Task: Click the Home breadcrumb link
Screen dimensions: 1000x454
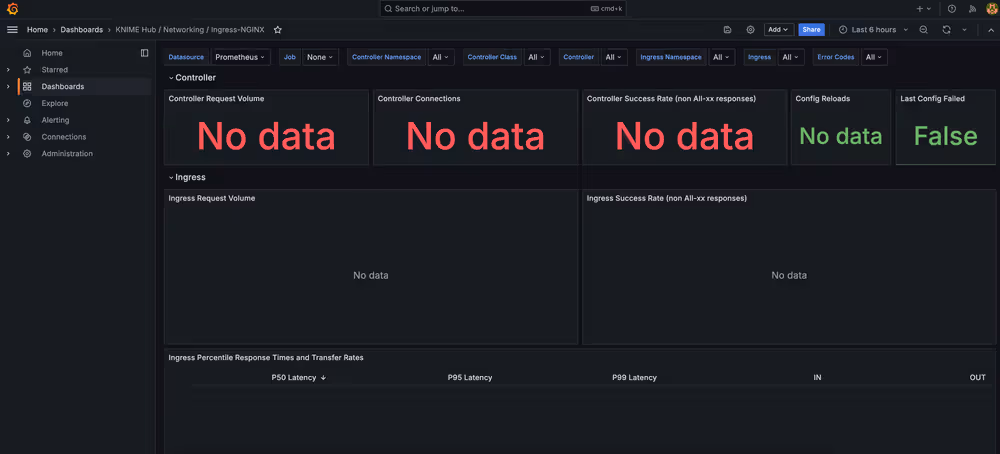Action: (37, 30)
